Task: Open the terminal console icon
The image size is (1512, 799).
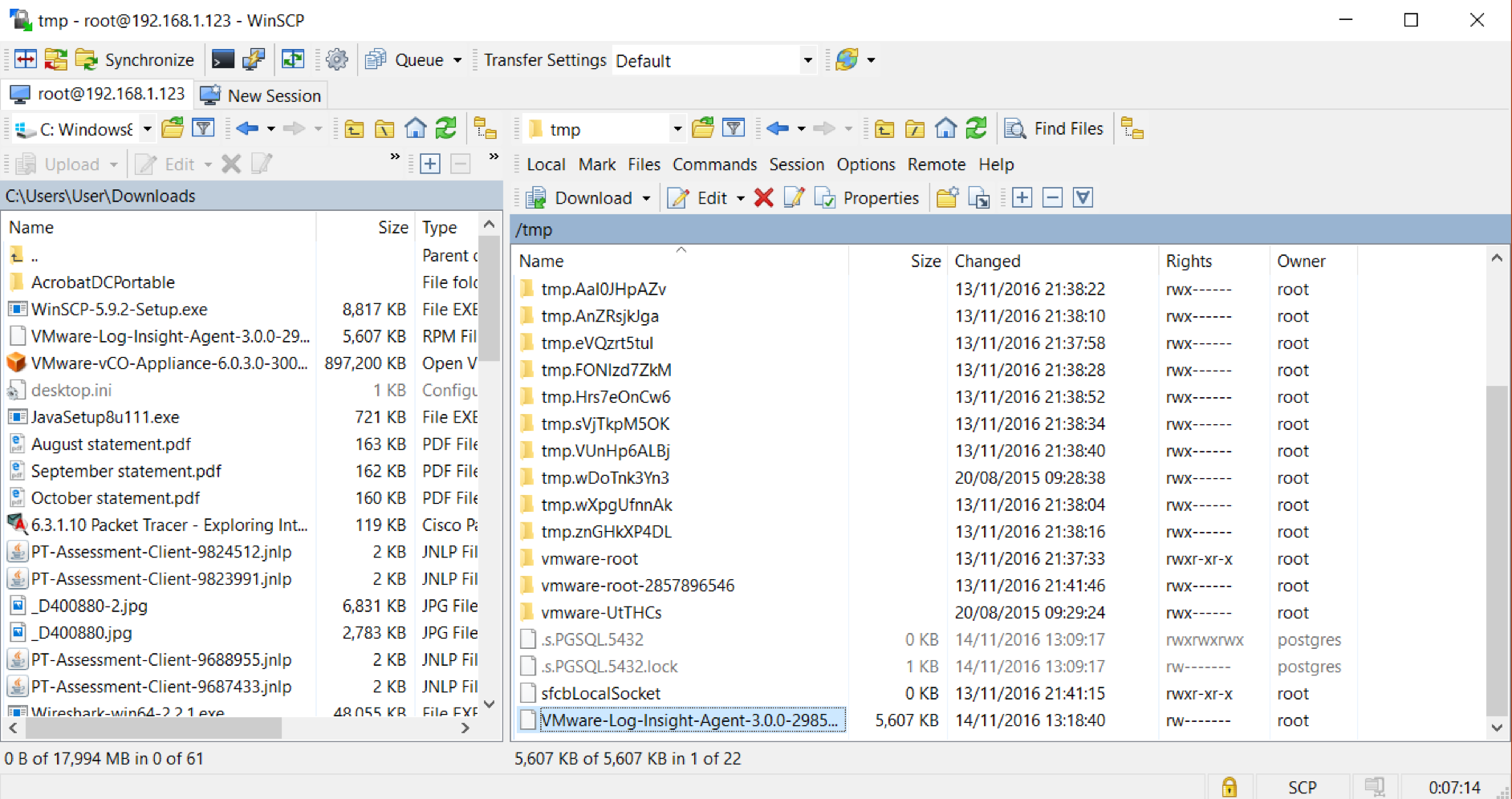Action: tap(222, 59)
